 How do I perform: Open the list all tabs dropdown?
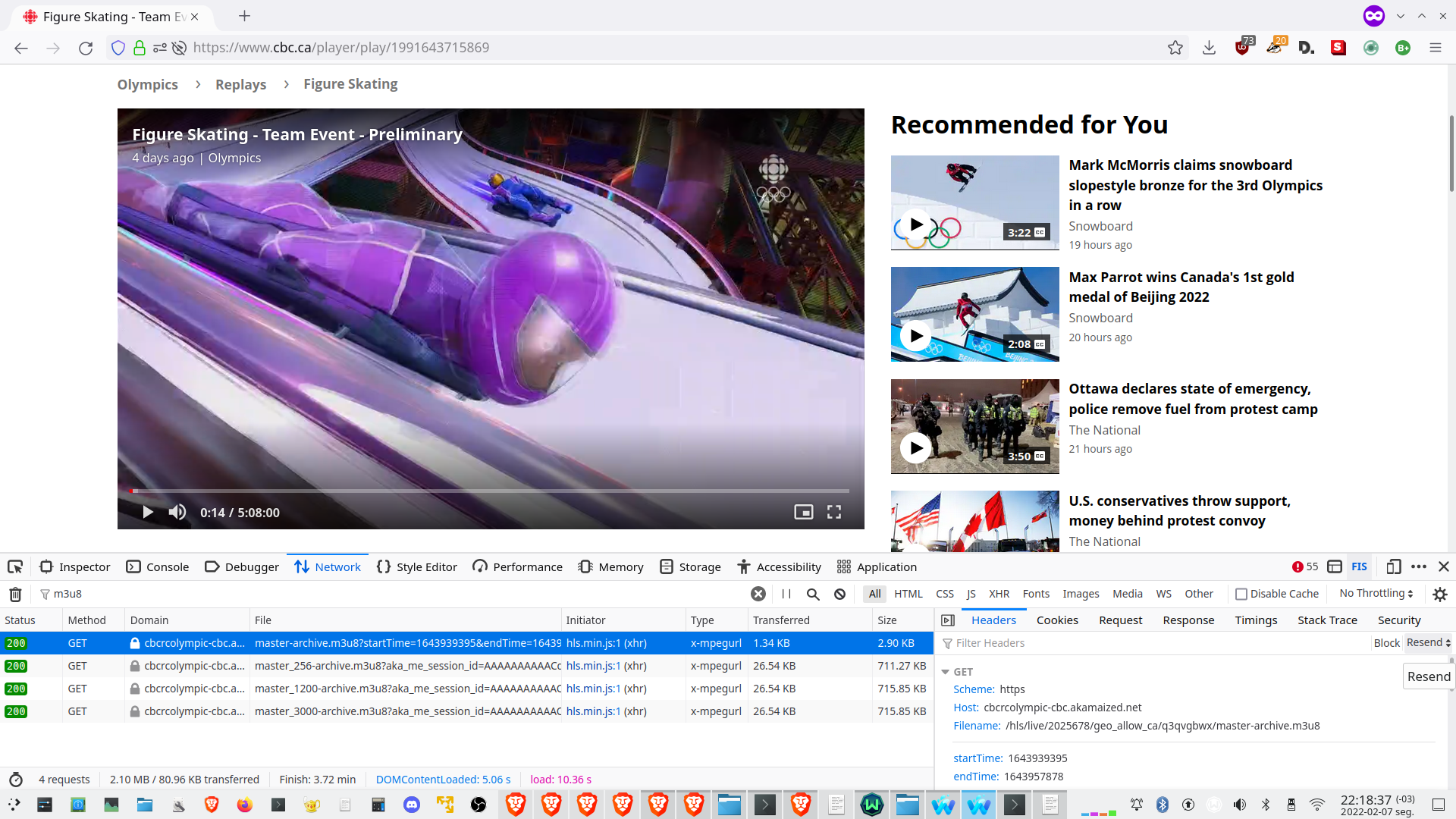(1401, 16)
